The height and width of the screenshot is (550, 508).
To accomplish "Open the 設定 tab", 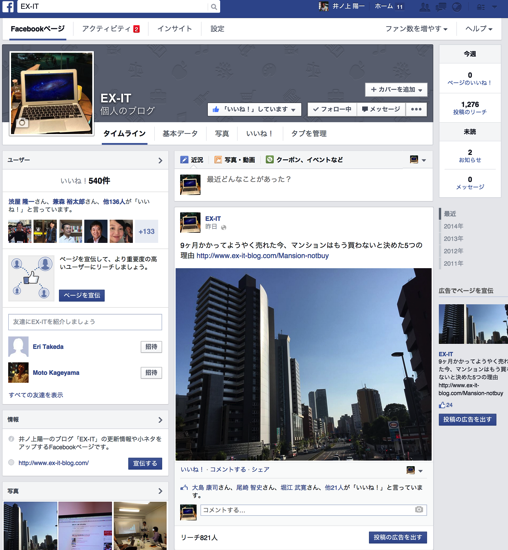I will [217, 29].
